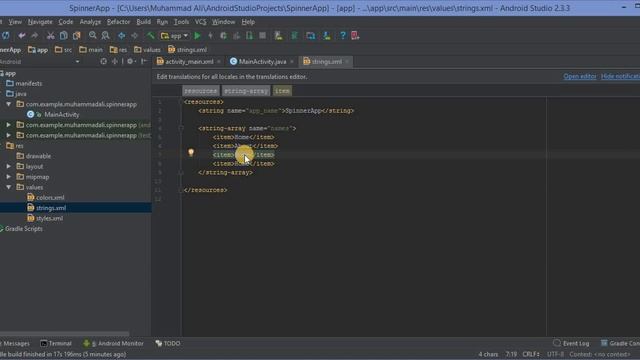The image size is (640, 360).
Task: Expand the spinnerapp test package
Action: (9, 135)
